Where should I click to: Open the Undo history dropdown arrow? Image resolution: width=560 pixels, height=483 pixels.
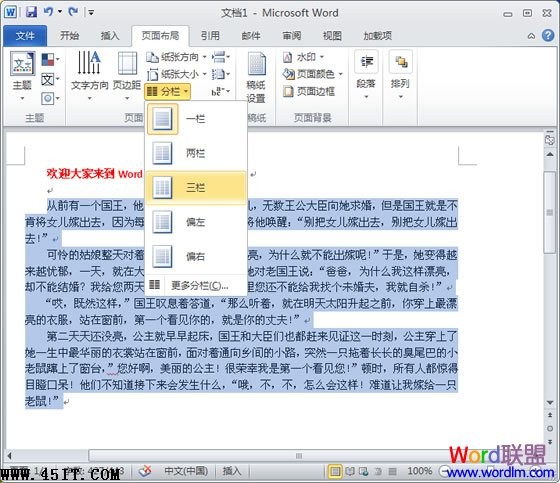click(60, 12)
